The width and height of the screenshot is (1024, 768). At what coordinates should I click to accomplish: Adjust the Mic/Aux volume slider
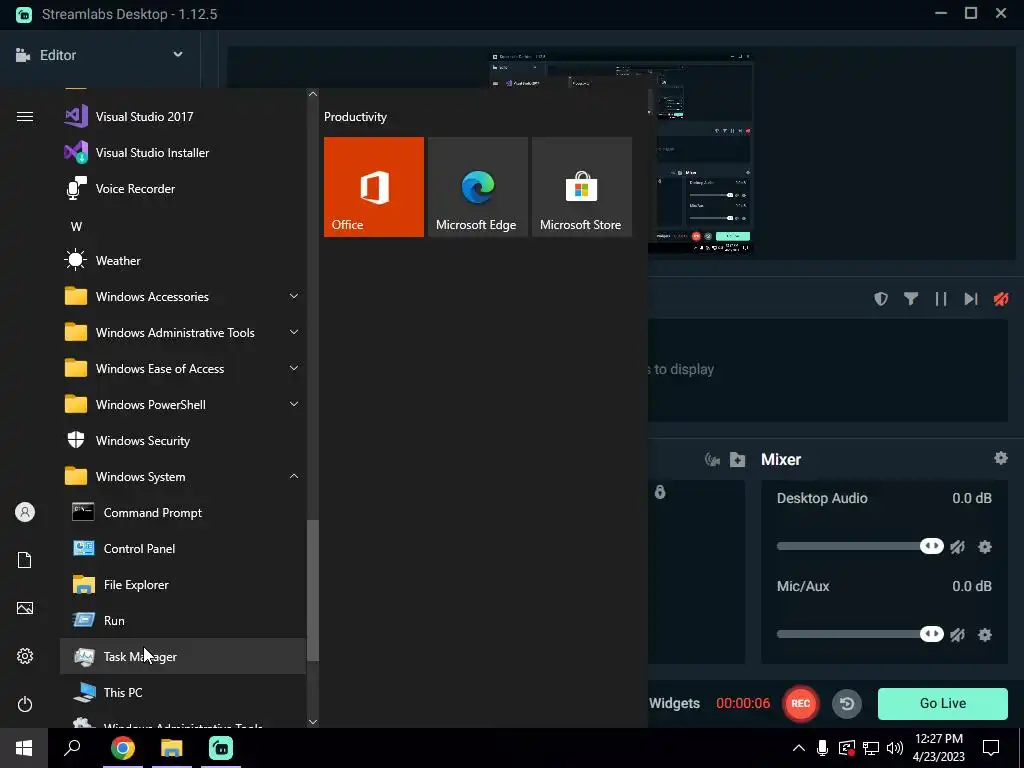(x=859, y=634)
